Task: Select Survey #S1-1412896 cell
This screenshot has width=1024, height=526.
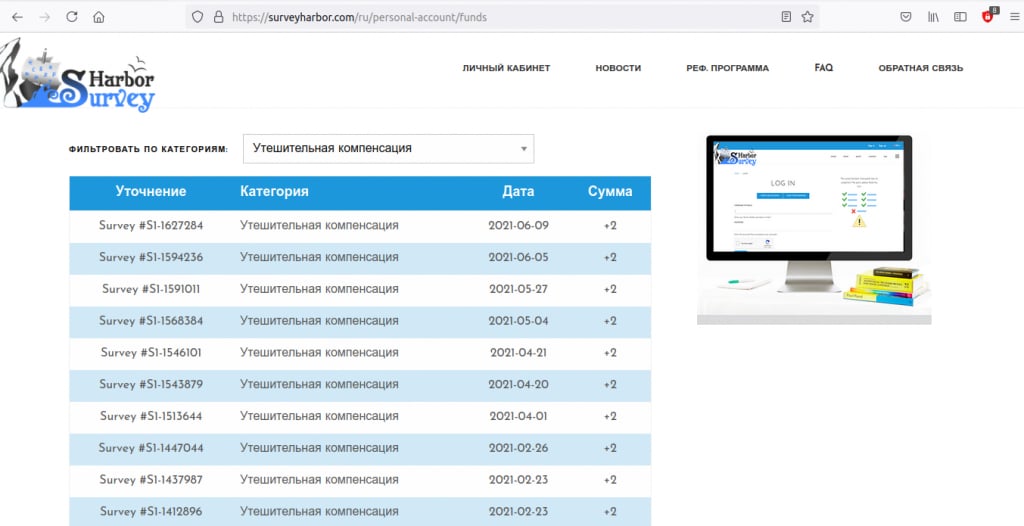Action: 151,512
